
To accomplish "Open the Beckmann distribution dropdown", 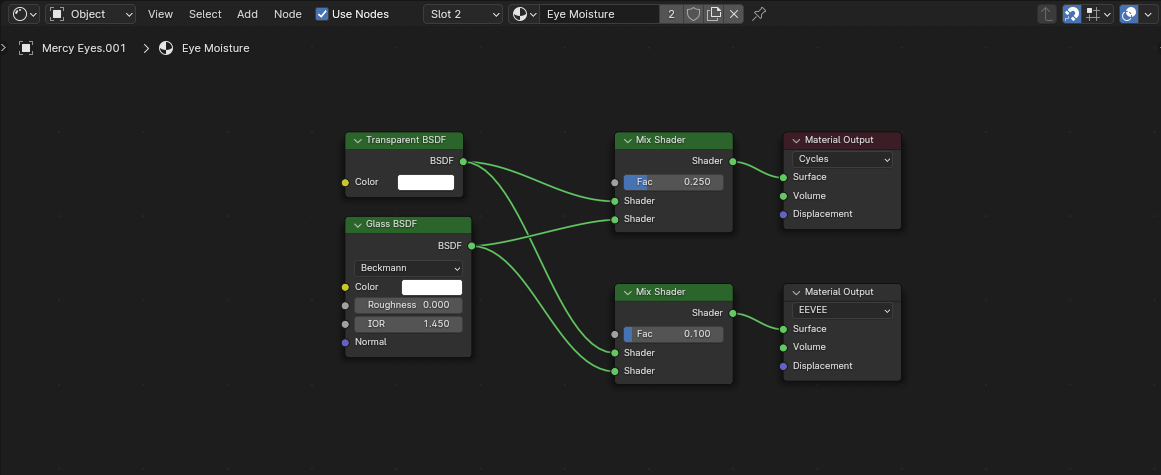I will [x=408, y=268].
